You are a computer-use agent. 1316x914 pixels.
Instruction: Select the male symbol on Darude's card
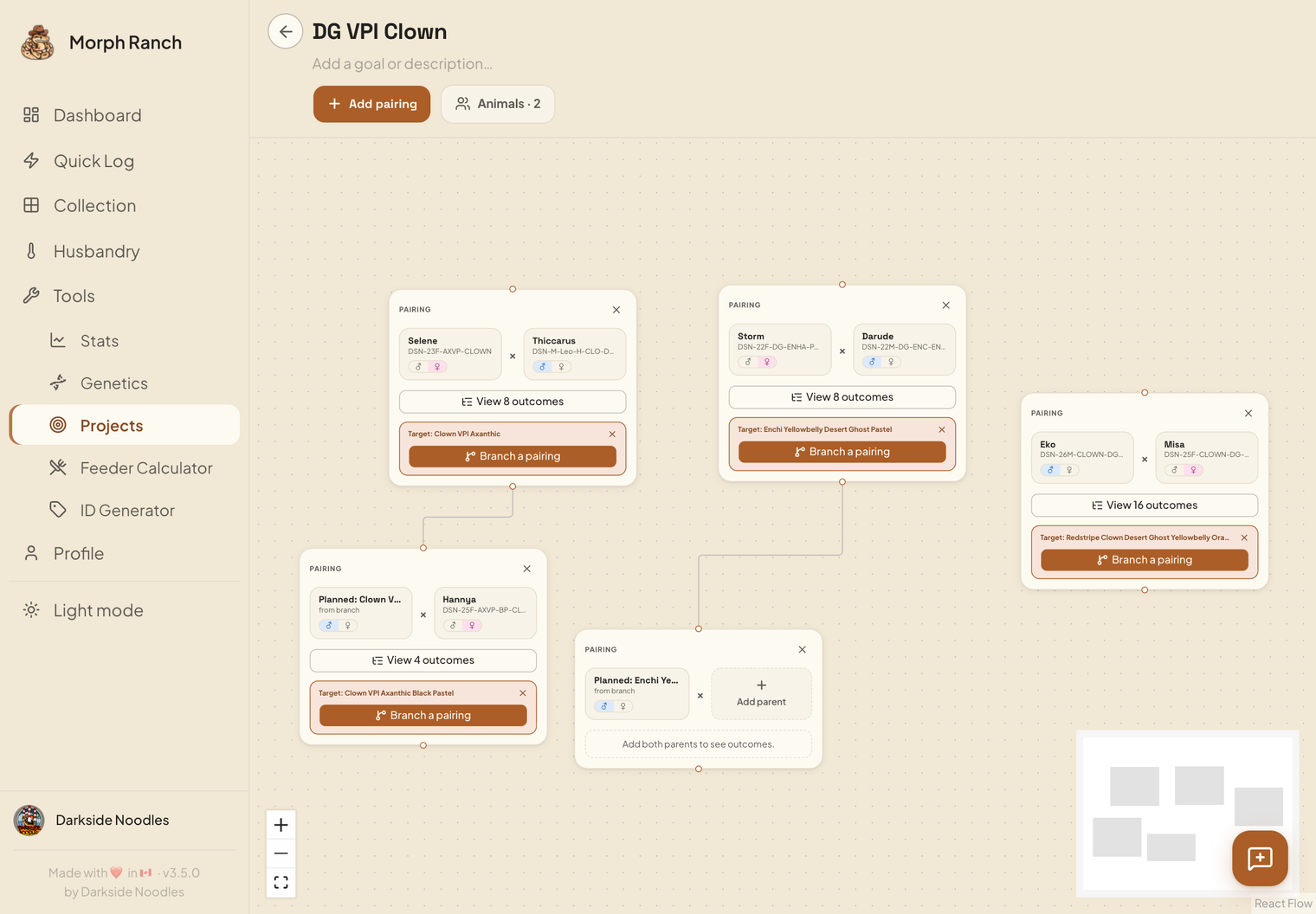[872, 362]
